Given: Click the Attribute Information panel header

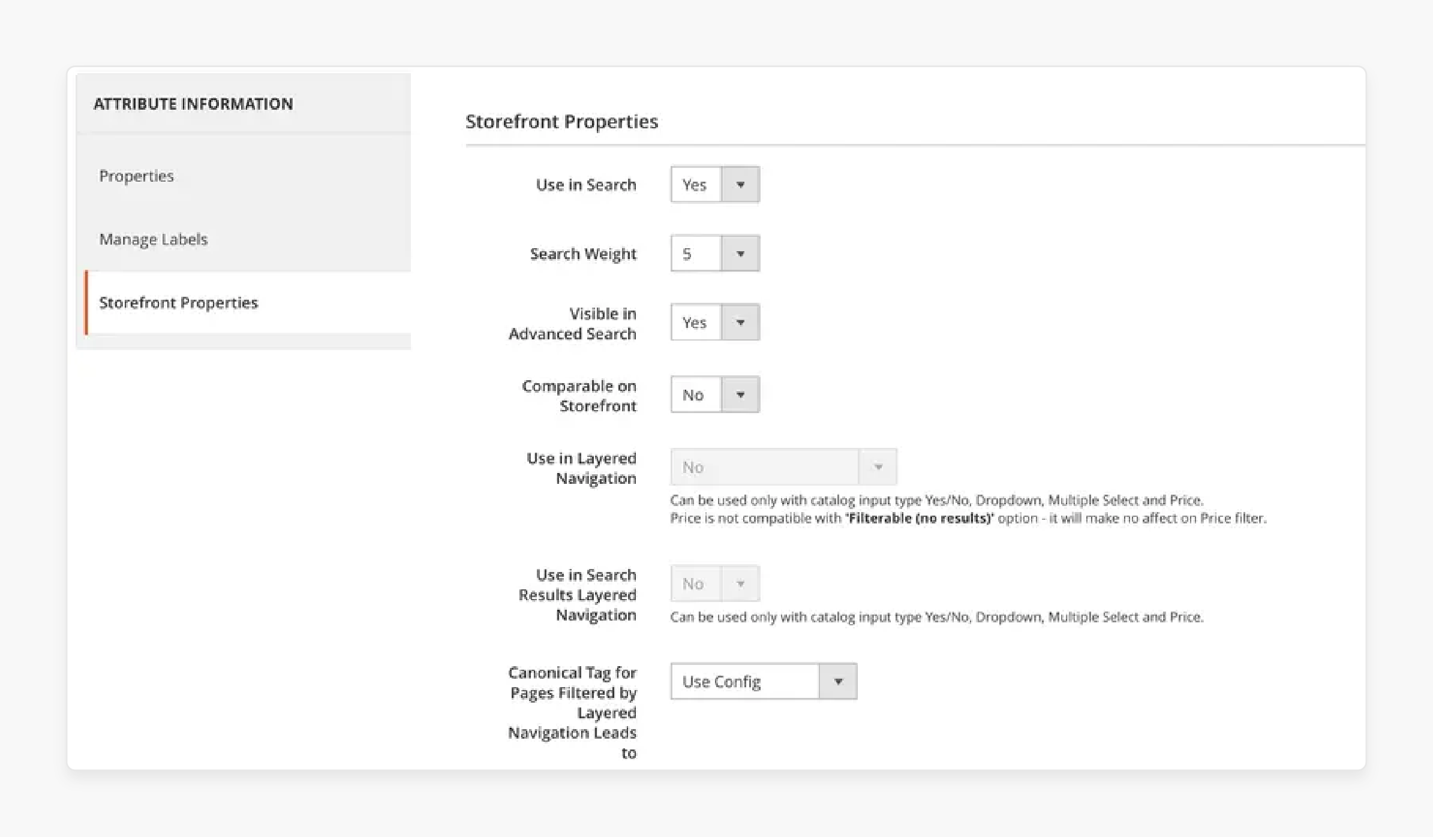Looking at the screenshot, I should click(x=193, y=104).
